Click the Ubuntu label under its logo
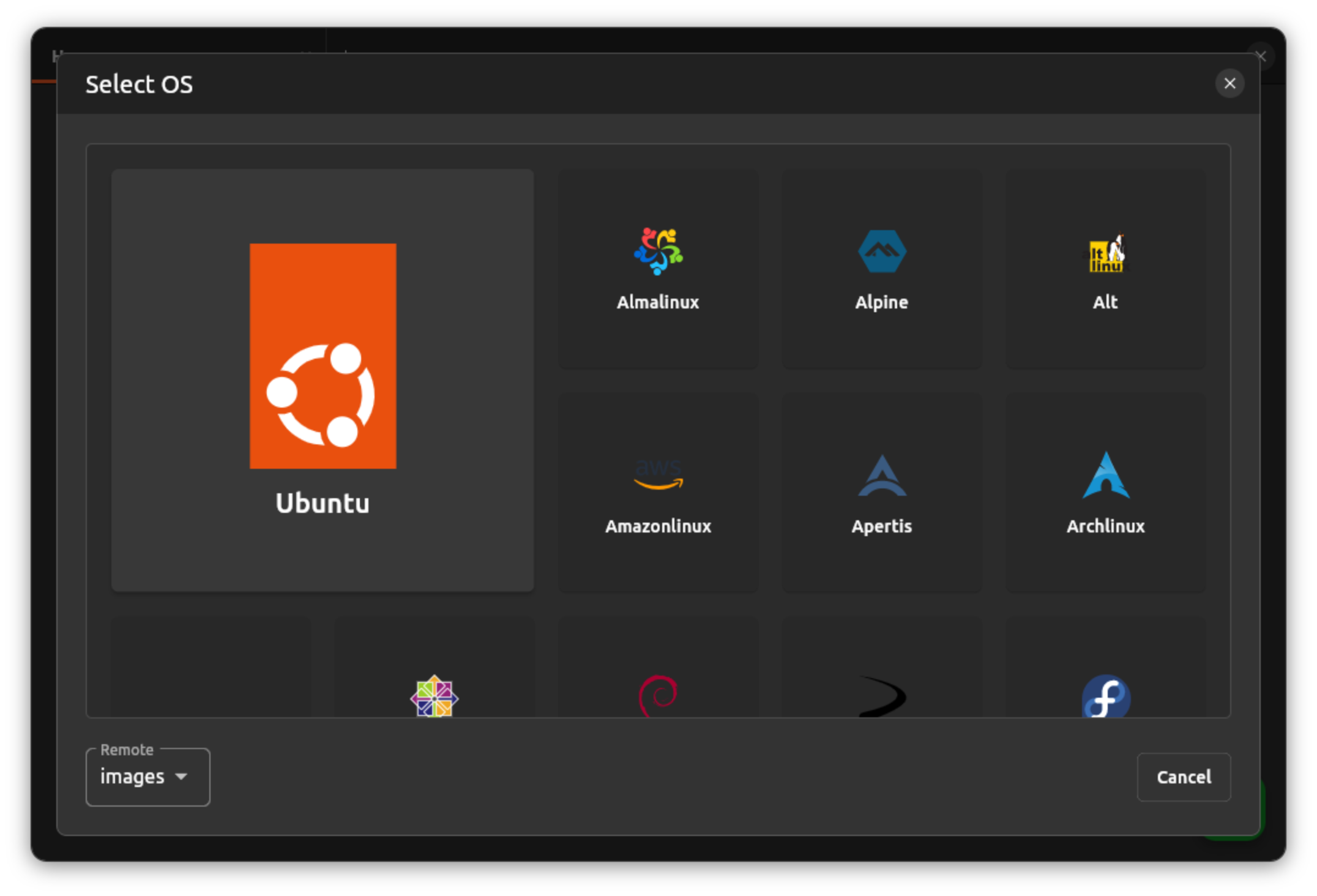Image resolution: width=1317 pixels, height=896 pixels. [x=323, y=503]
